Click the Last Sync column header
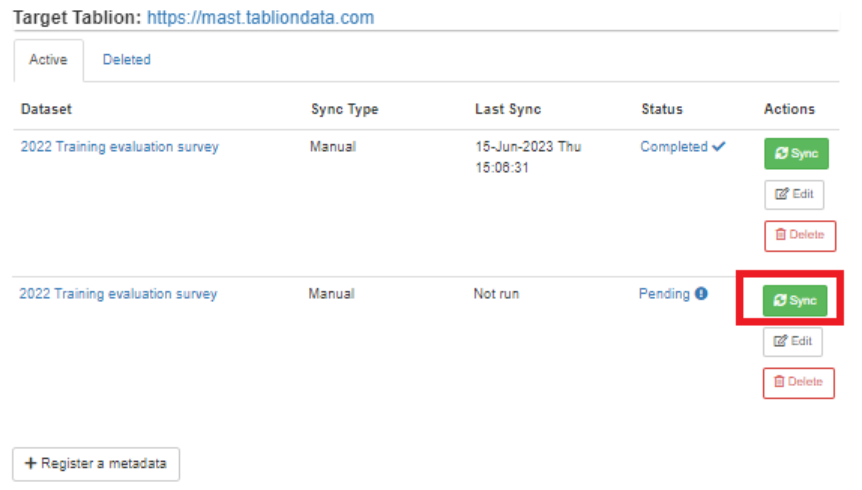This screenshot has width=862, height=490. coord(507,109)
